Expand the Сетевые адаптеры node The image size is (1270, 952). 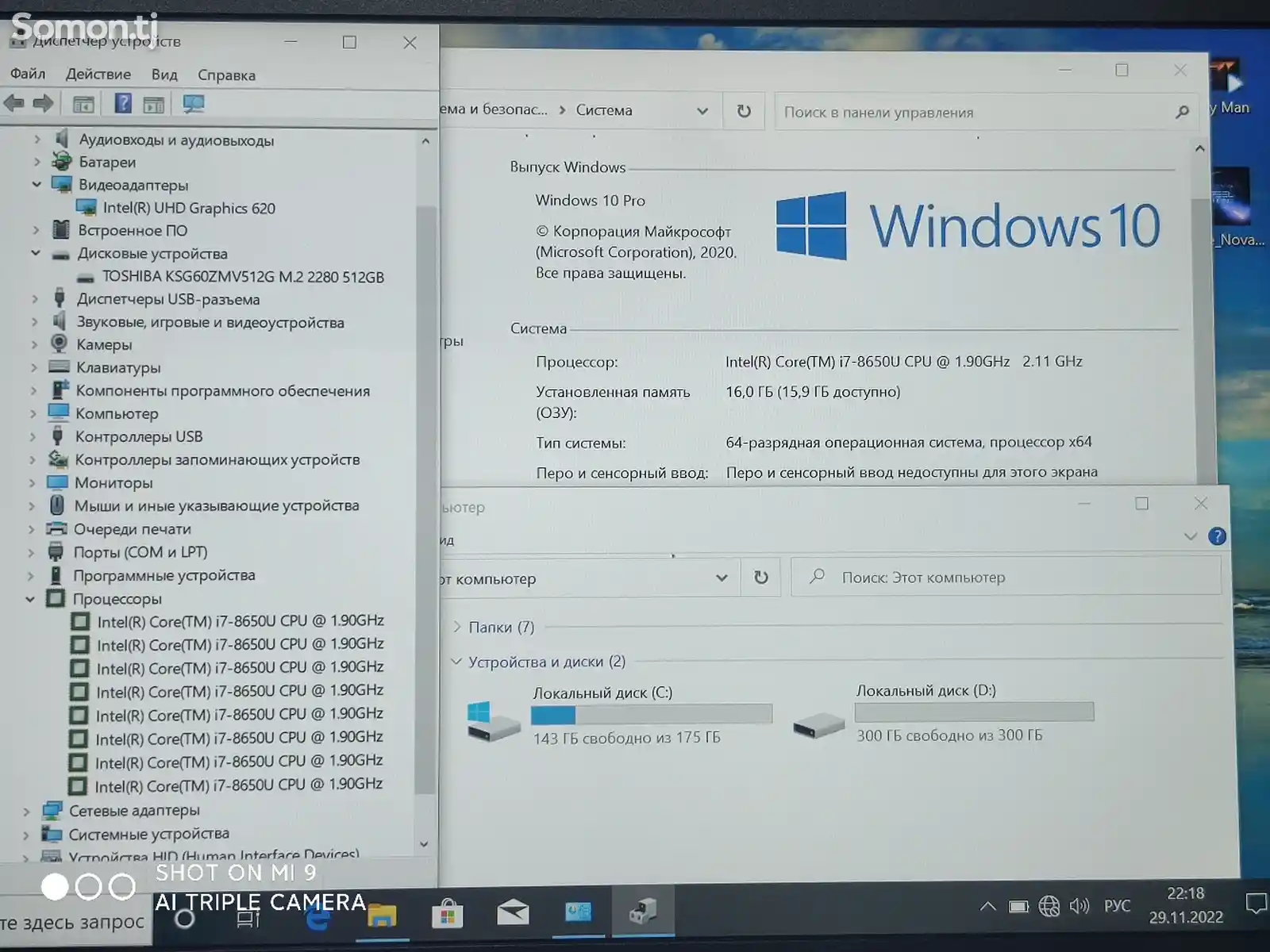[26, 812]
